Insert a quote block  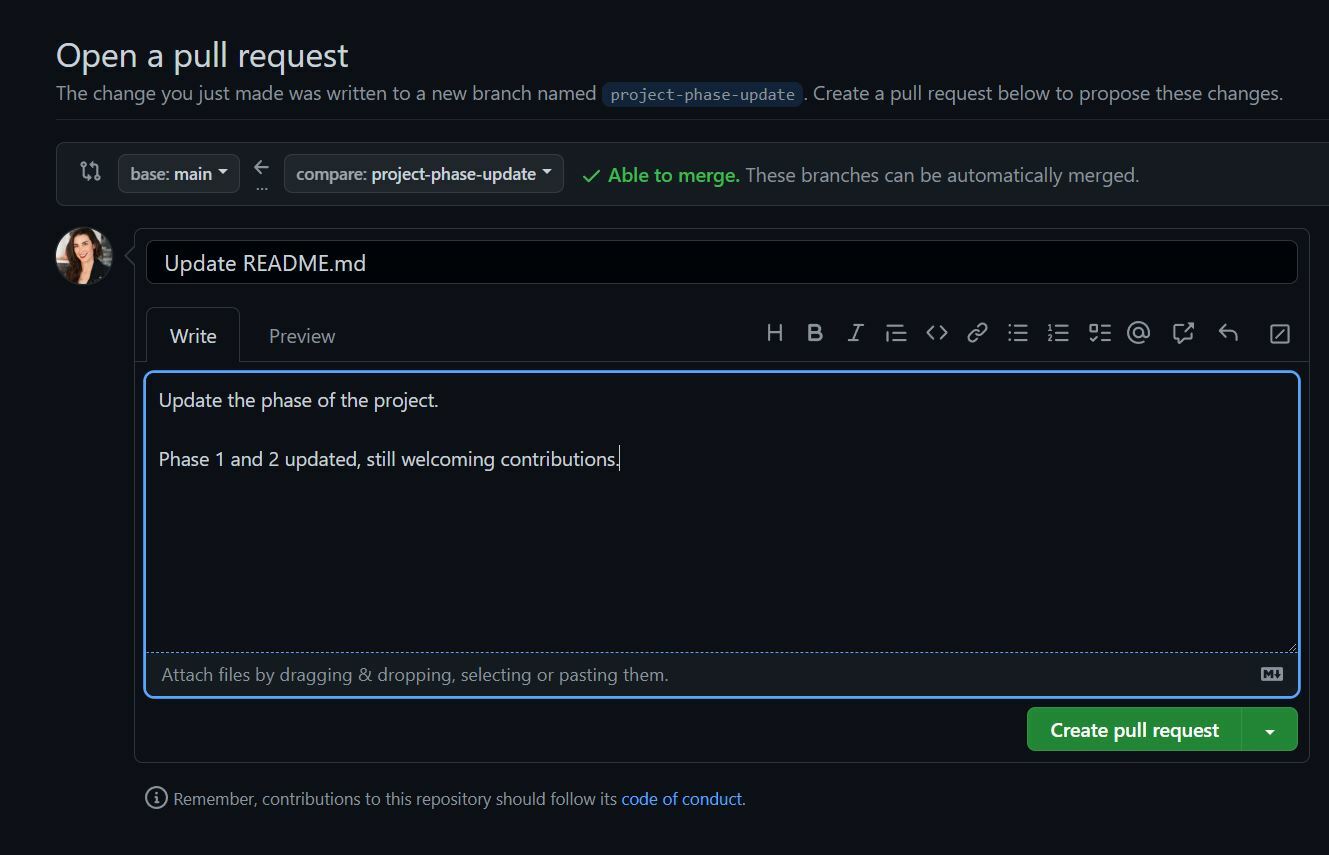pos(896,333)
